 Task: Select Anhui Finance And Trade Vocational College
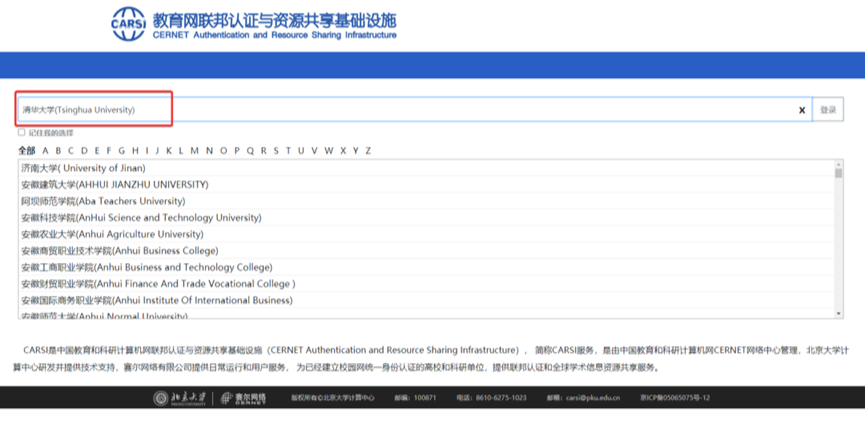click(426, 284)
